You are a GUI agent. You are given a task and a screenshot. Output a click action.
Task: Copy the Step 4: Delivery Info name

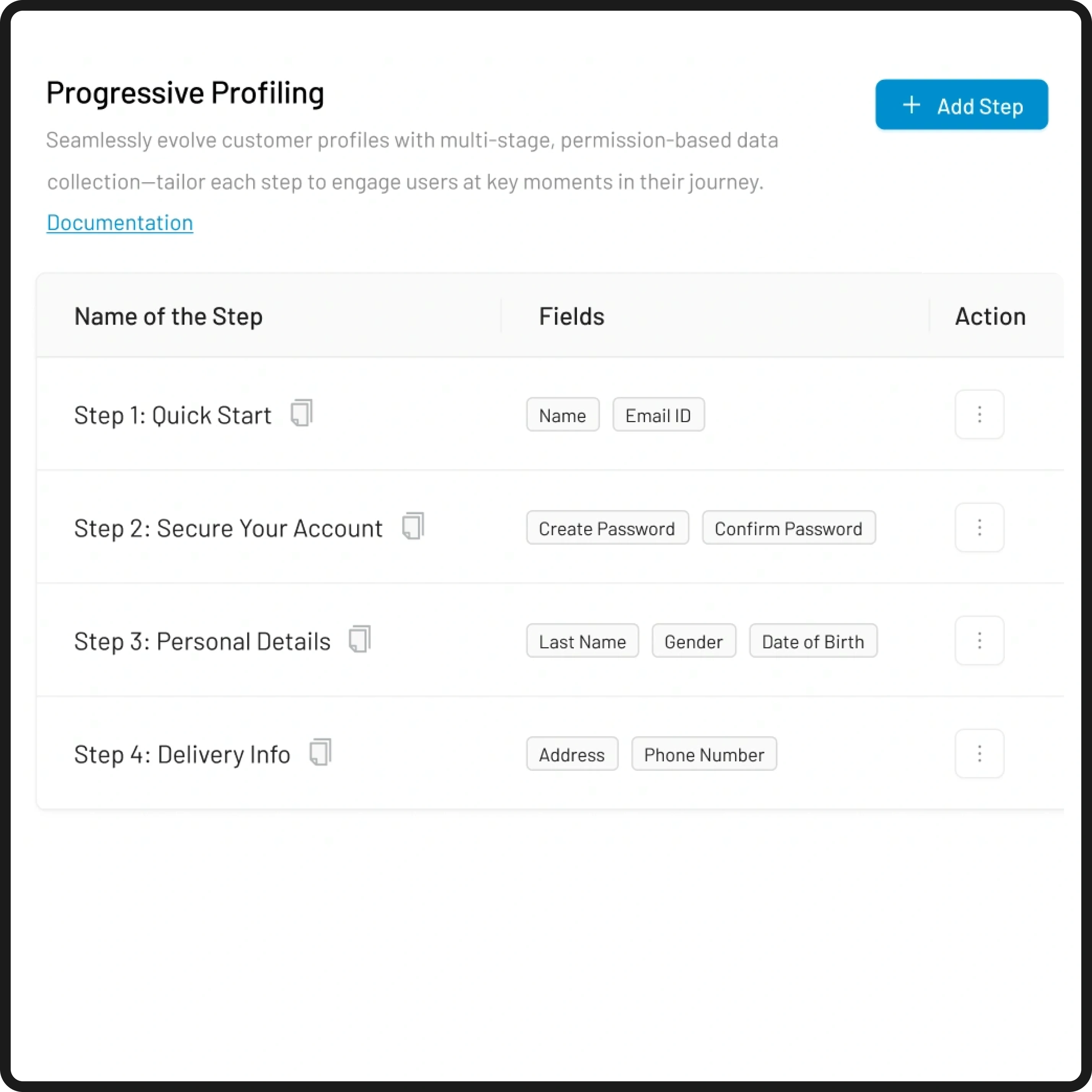coord(320,752)
